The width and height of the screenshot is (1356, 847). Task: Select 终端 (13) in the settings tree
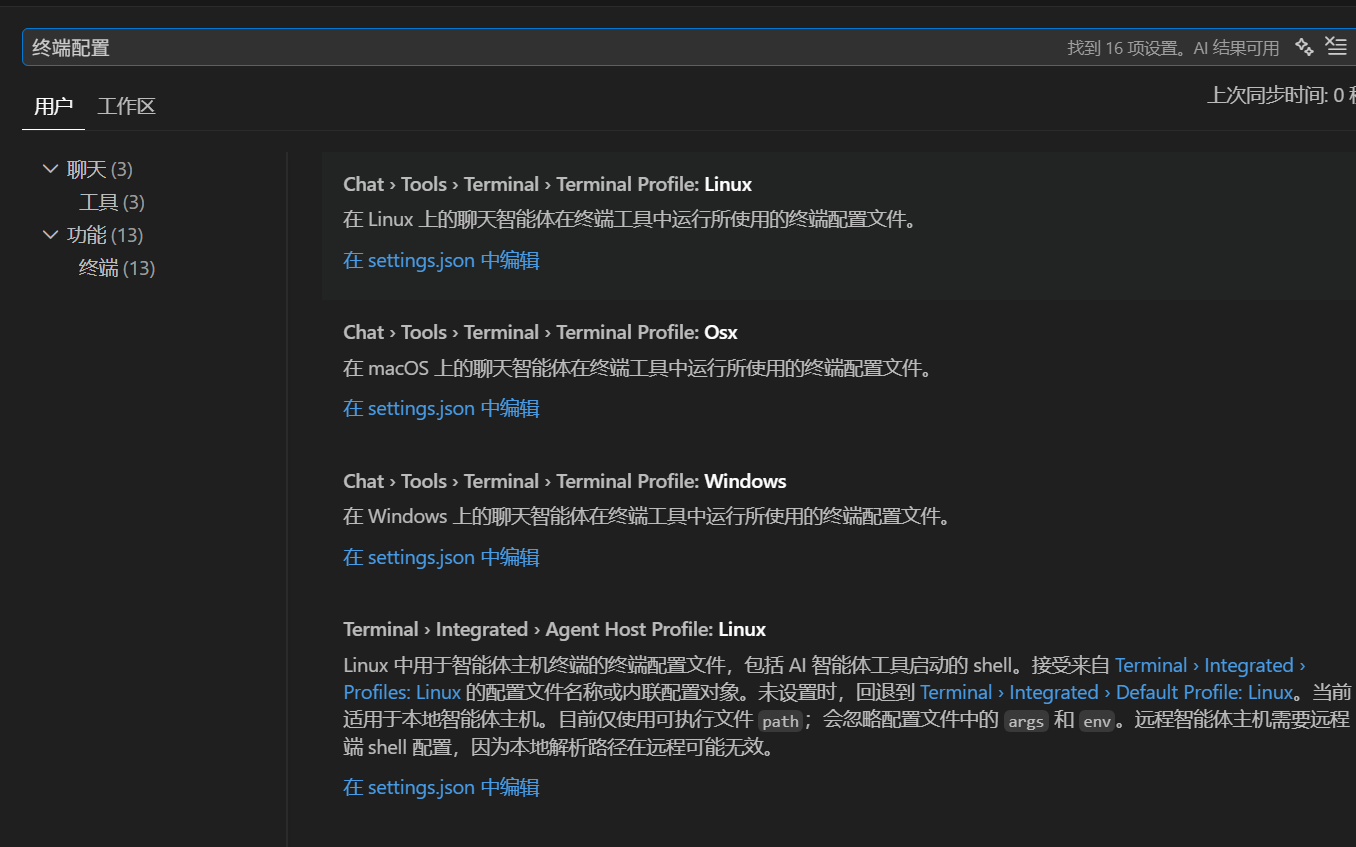[x=117, y=268]
